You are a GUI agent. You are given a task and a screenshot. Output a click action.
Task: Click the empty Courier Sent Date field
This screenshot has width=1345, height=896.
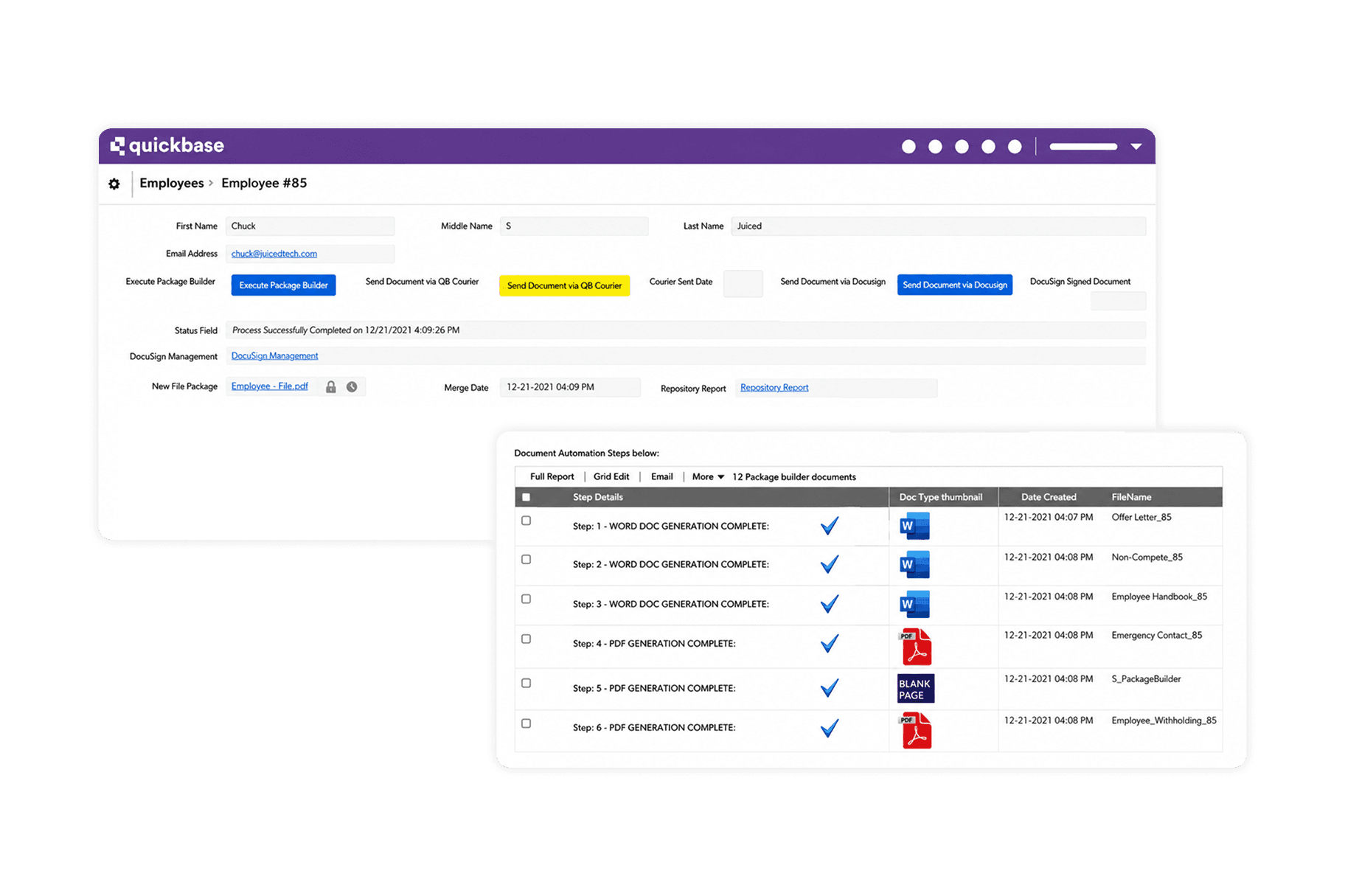pyautogui.click(x=743, y=284)
